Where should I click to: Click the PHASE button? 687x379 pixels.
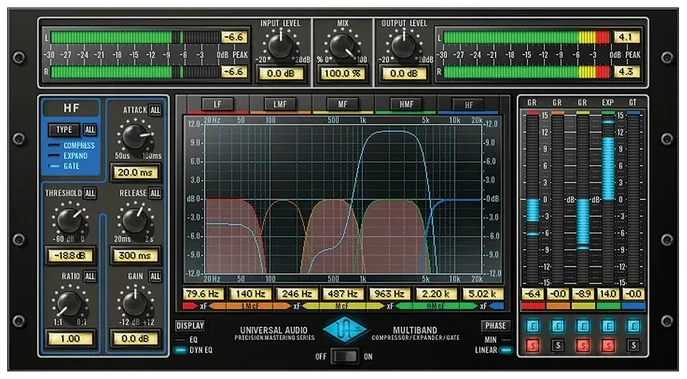point(496,326)
